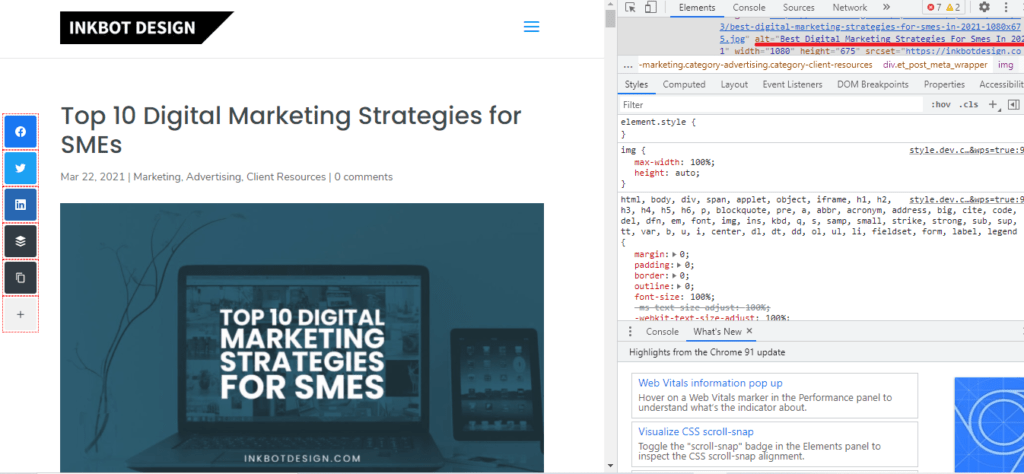Switch to the Elements panel tab
1024x474 pixels.
pos(697,8)
